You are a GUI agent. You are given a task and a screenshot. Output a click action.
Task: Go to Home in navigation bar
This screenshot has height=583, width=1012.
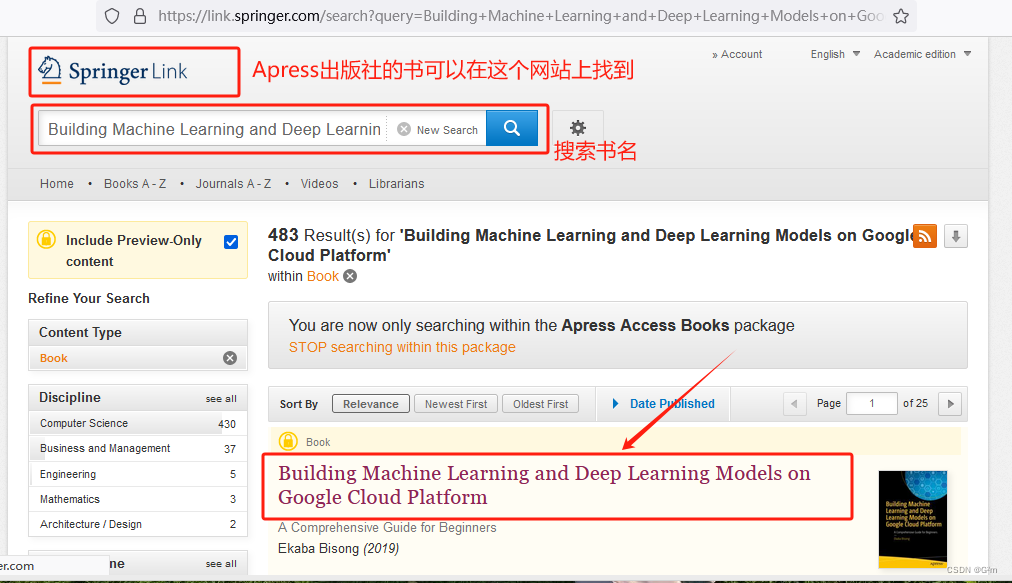pyautogui.click(x=57, y=184)
